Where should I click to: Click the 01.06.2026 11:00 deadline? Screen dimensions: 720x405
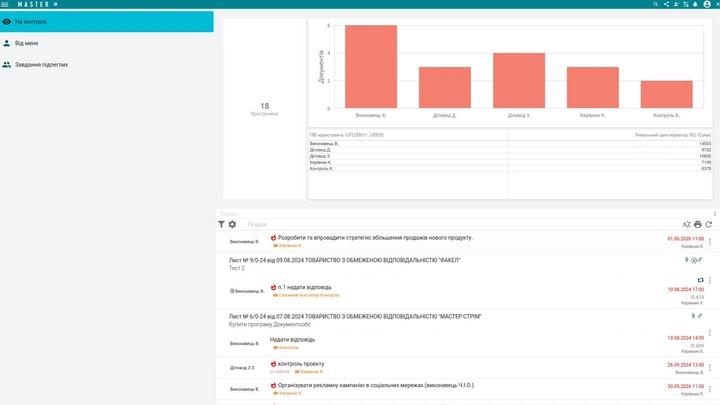coord(686,239)
